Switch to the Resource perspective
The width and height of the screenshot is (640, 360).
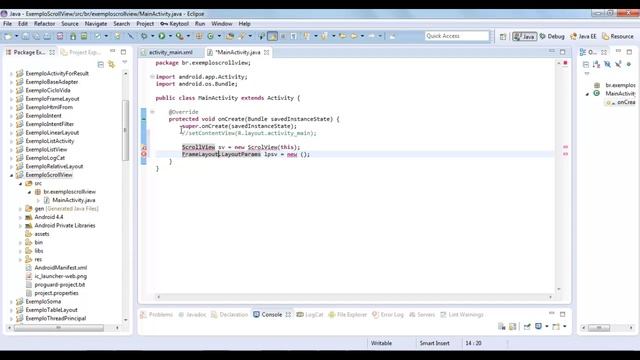coord(618,36)
